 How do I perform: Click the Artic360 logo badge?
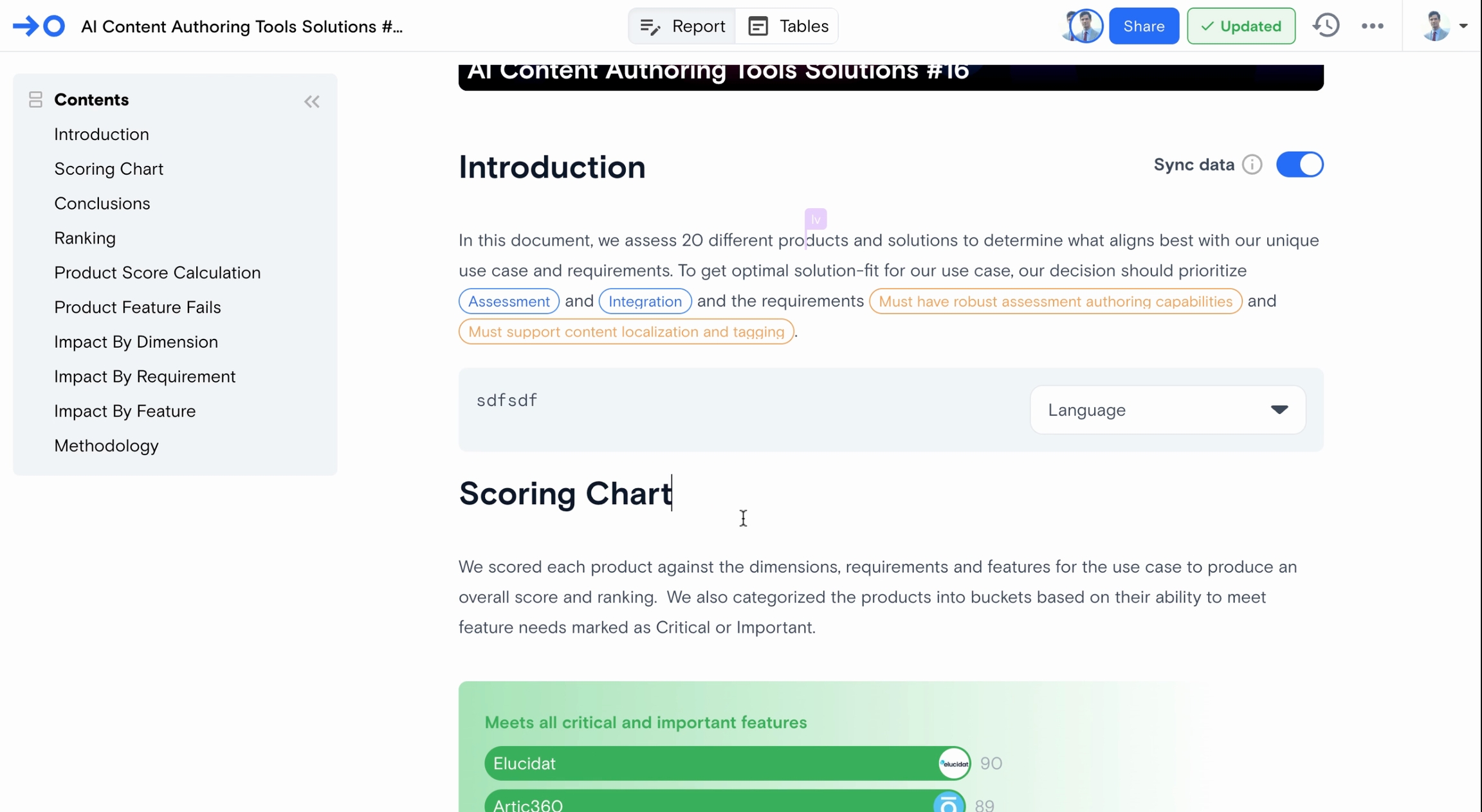pyautogui.click(x=949, y=804)
